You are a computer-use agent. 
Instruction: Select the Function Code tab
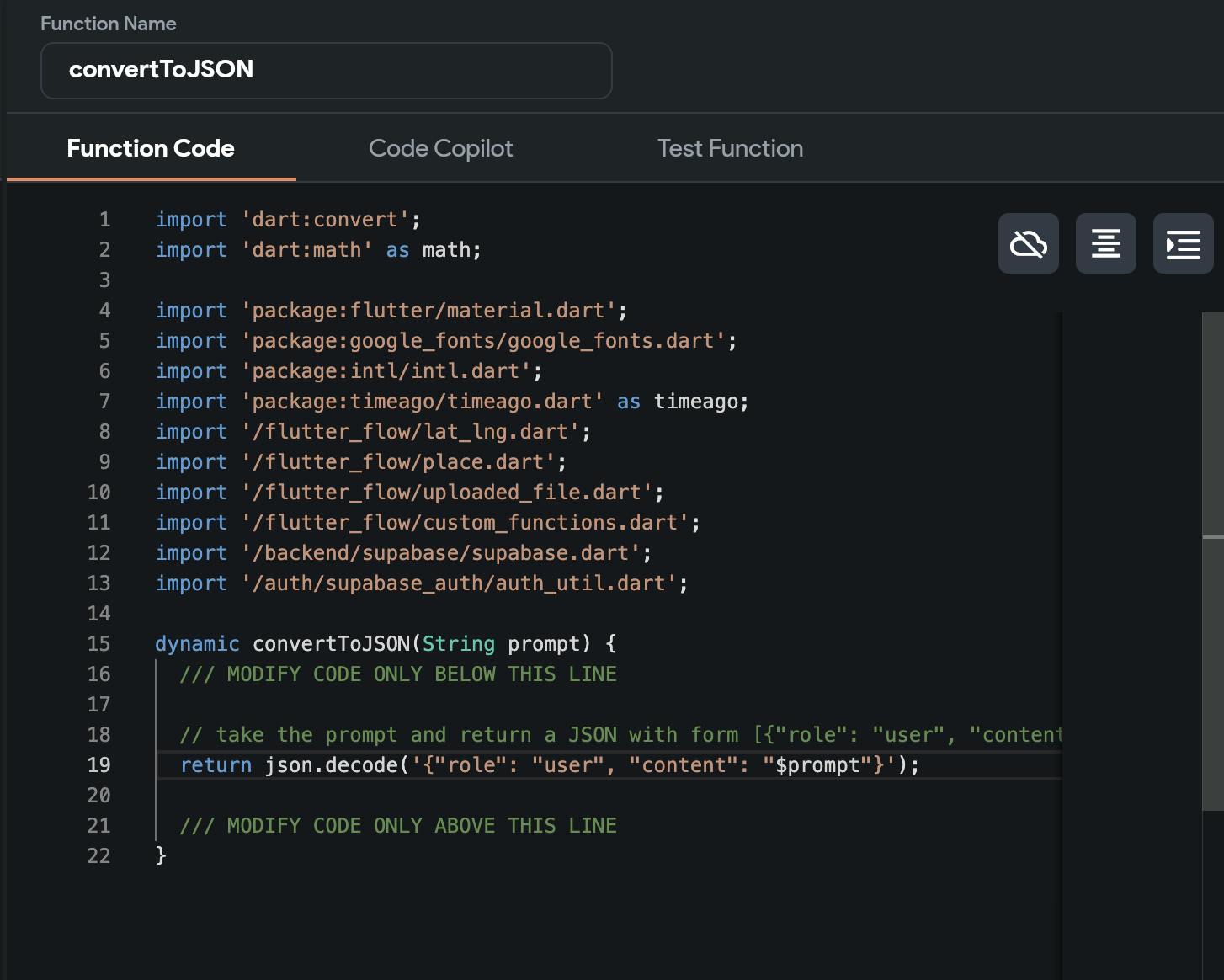tap(151, 148)
